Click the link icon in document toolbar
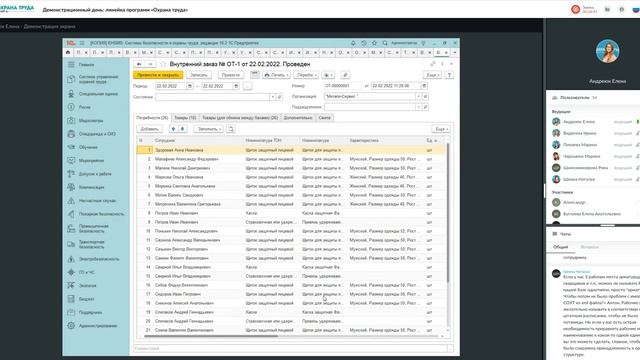Image resolution: width=640 pixels, height=360 pixels. click(x=345, y=75)
